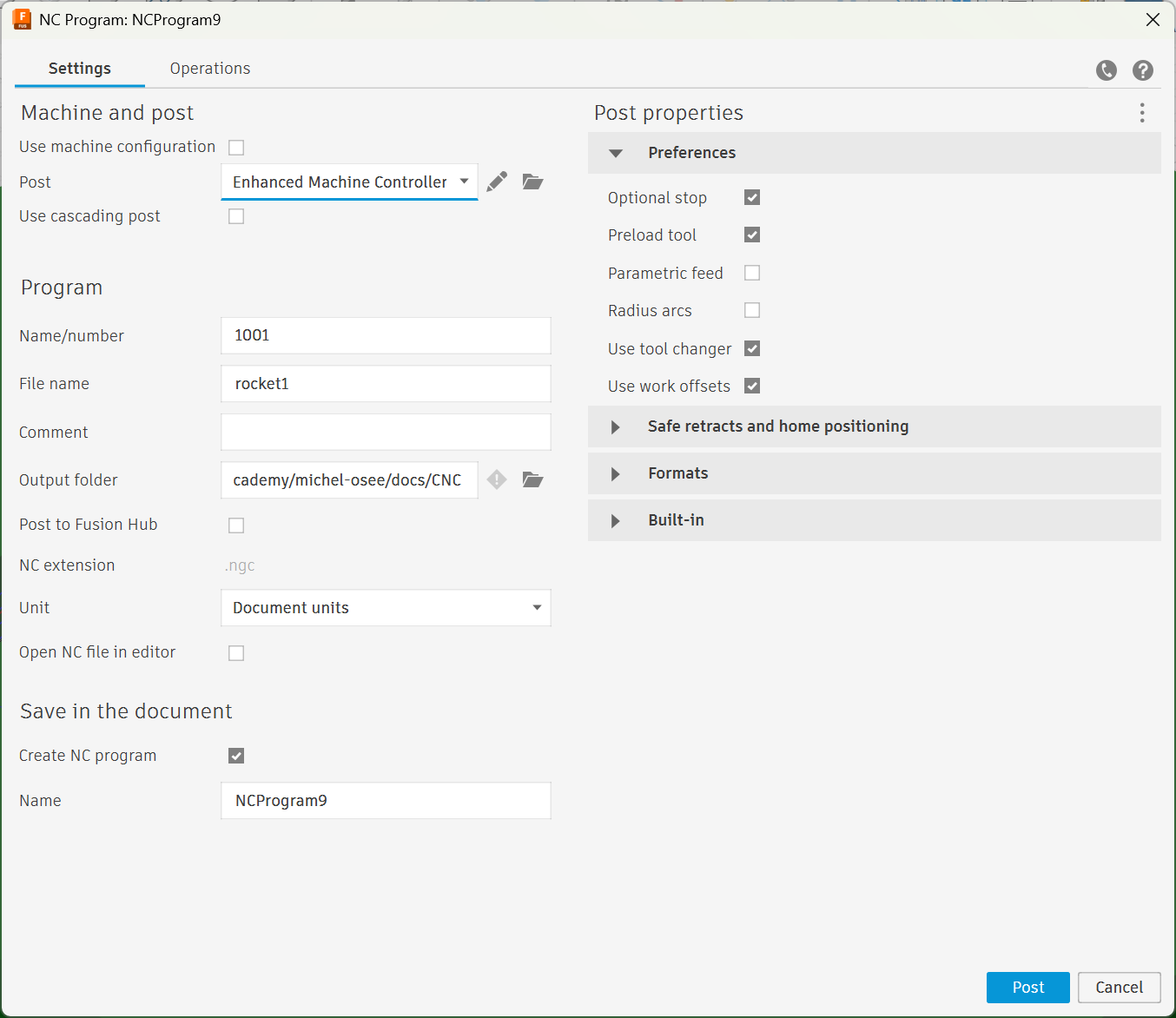Enable Parametric feed checkbox
Viewport: 1176px width, 1018px height.
[x=752, y=273]
